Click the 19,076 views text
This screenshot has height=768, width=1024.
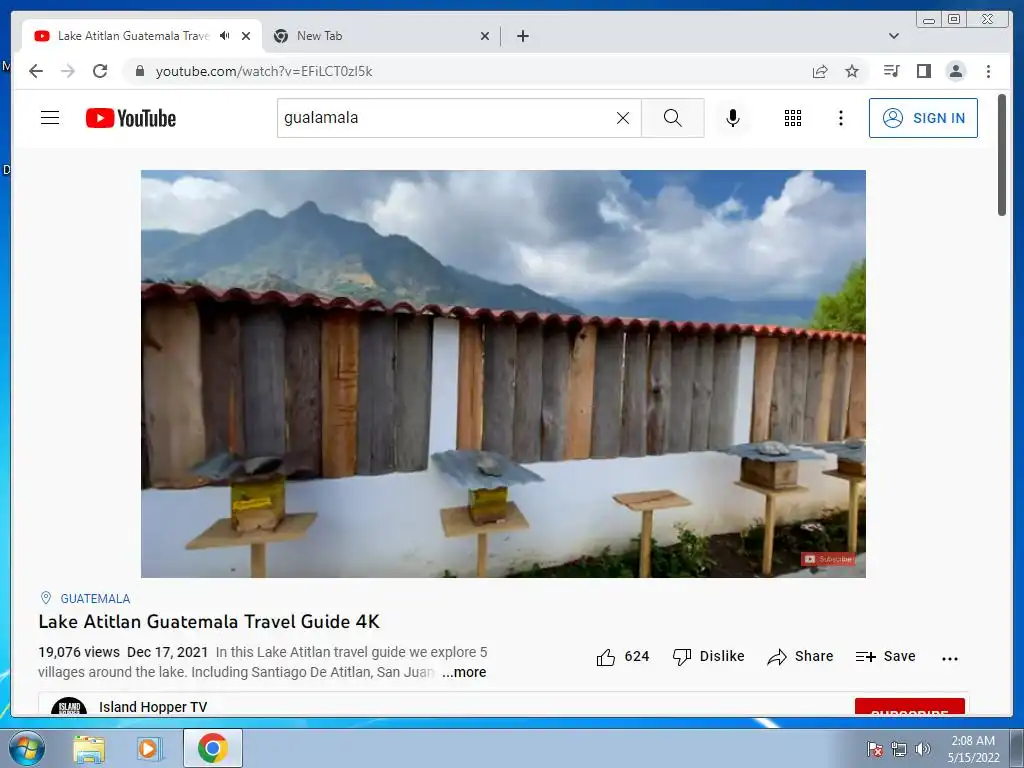79,652
